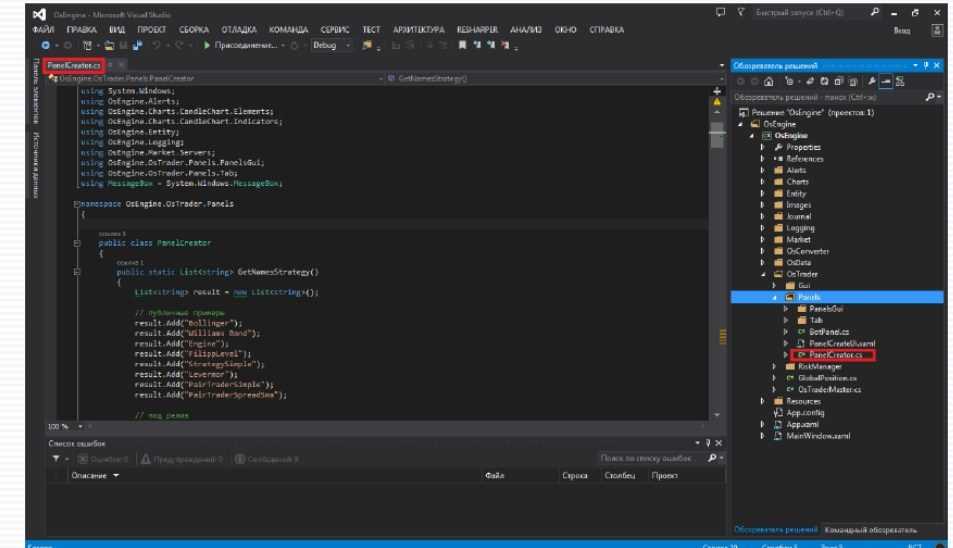Toggle the Сообщений messages filter
This screenshot has width=953, height=548.
coord(266,459)
